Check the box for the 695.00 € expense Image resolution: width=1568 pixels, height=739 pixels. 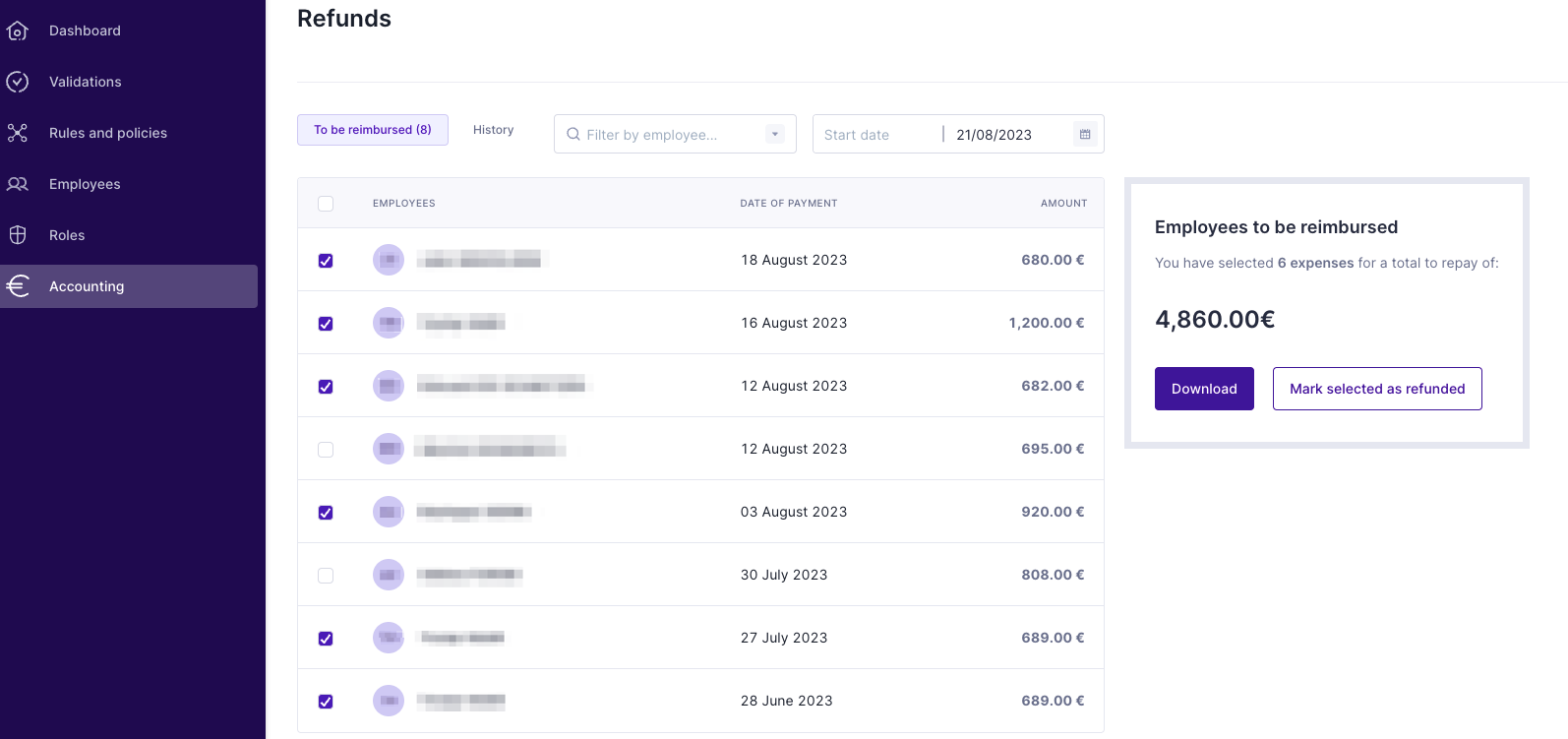click(326, 450)
